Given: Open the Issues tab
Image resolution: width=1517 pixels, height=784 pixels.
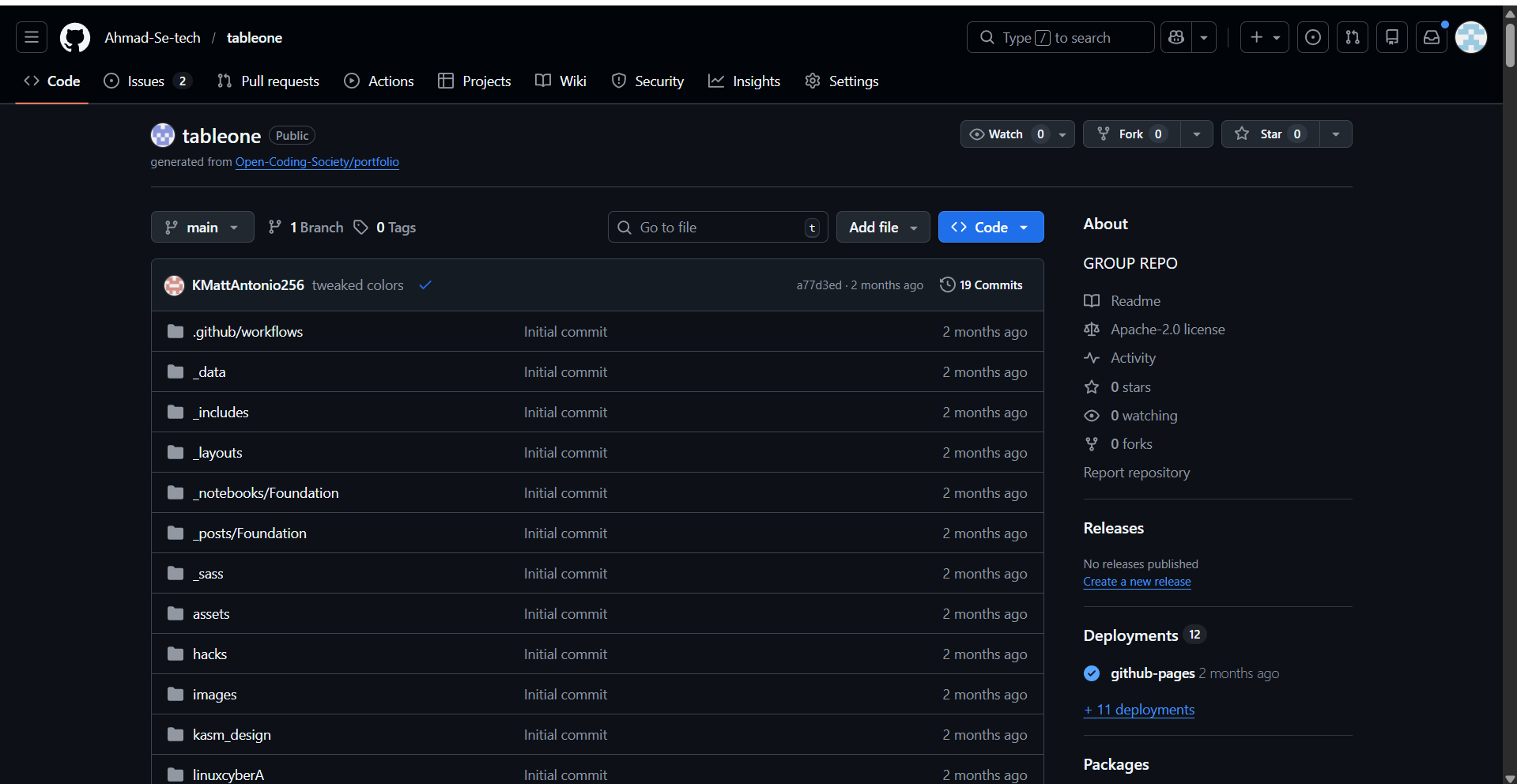Looking at the screenshot, I should coord(148,81).
